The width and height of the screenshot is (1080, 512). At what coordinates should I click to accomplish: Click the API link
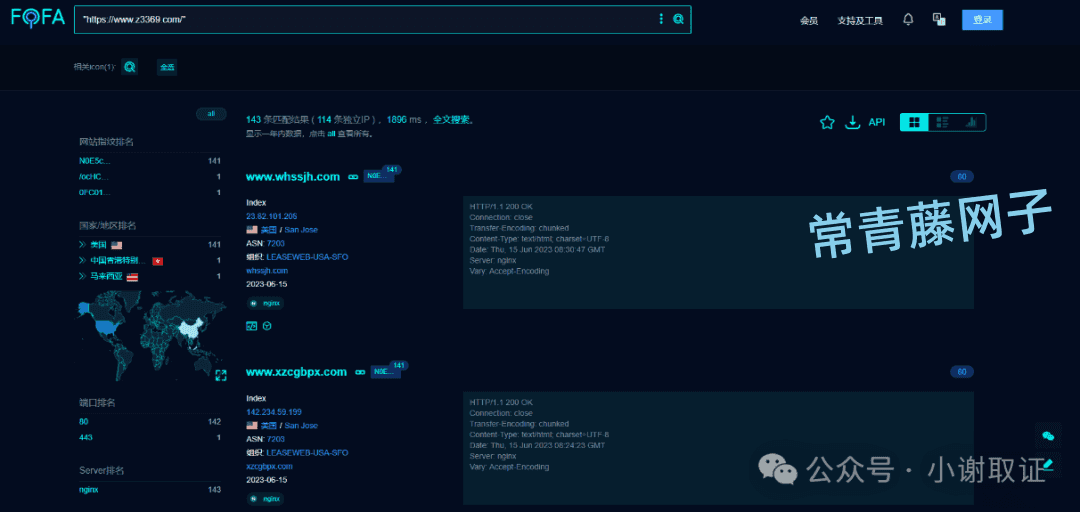876,122
